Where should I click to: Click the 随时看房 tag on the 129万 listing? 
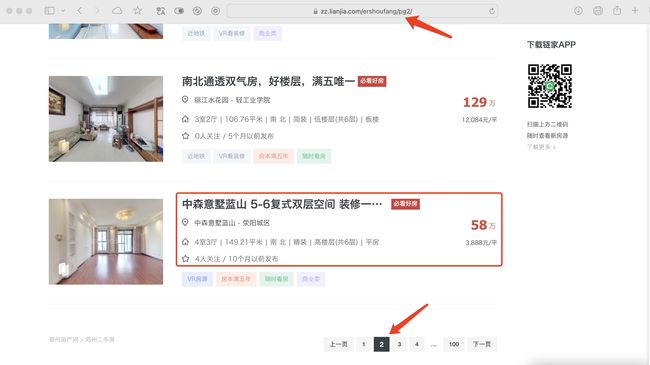tap(314, 156)
